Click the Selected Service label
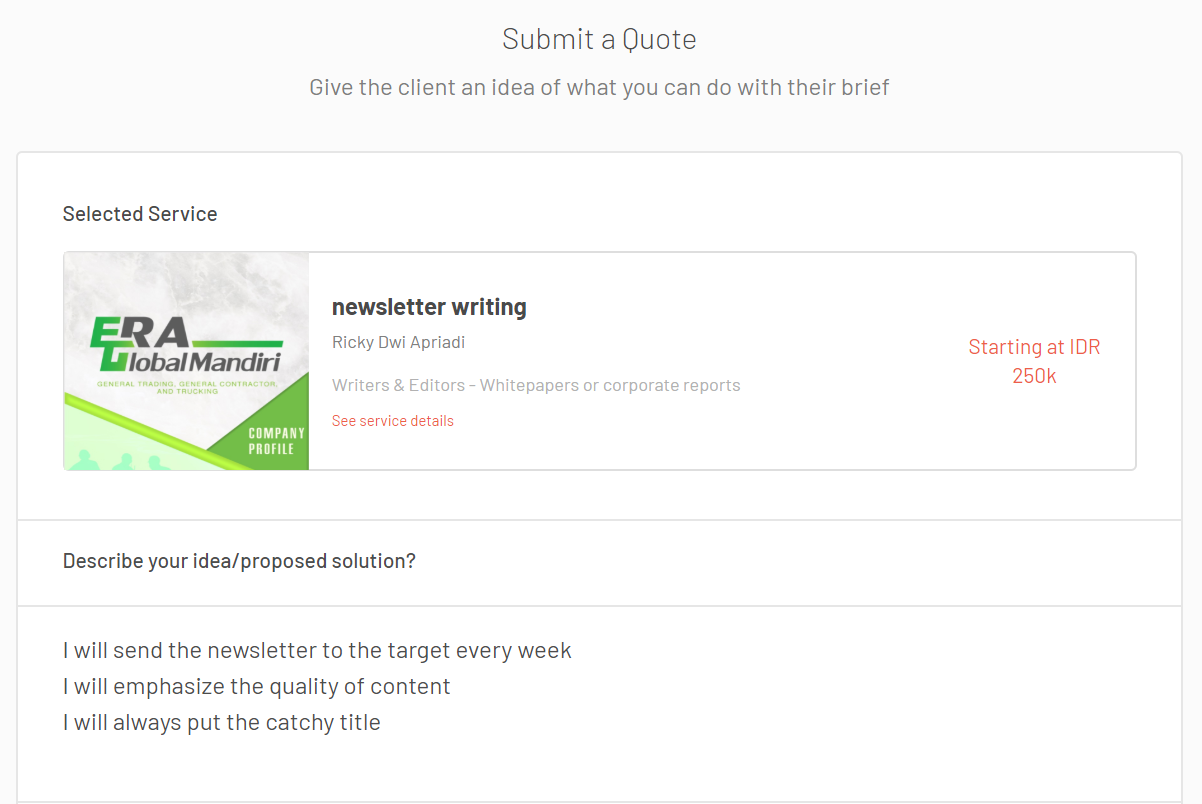 tap(140, 214)
